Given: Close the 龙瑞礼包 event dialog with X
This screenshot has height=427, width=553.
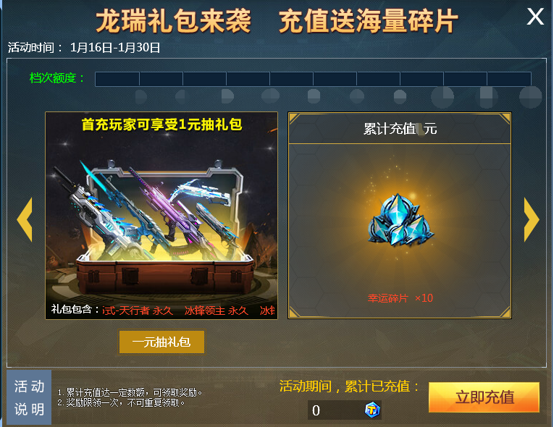Looking at the screenshot, I should [535, 17].
